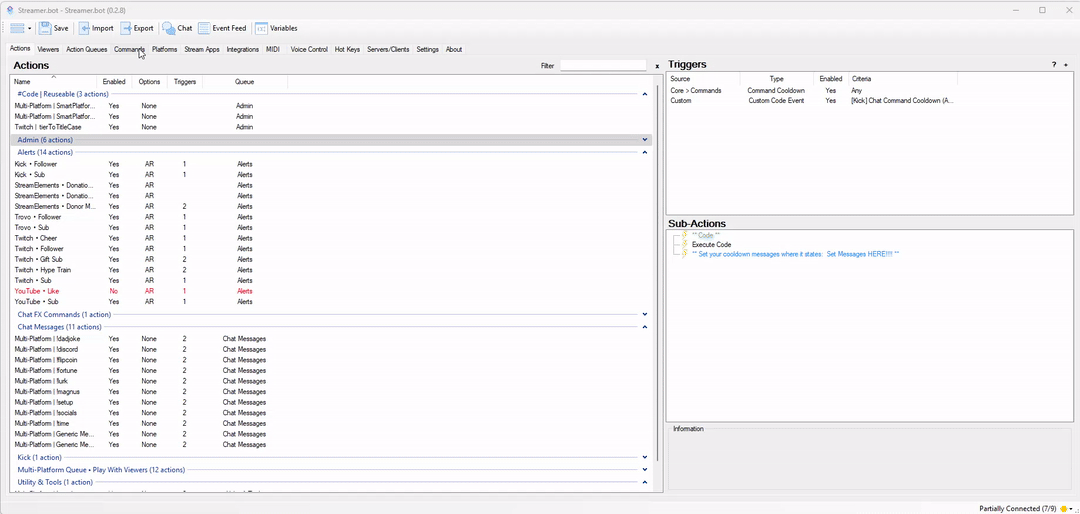Collapse the Utility & Tools group
This screenshot has width=1080, height=514.
click(x=645, y=482)
